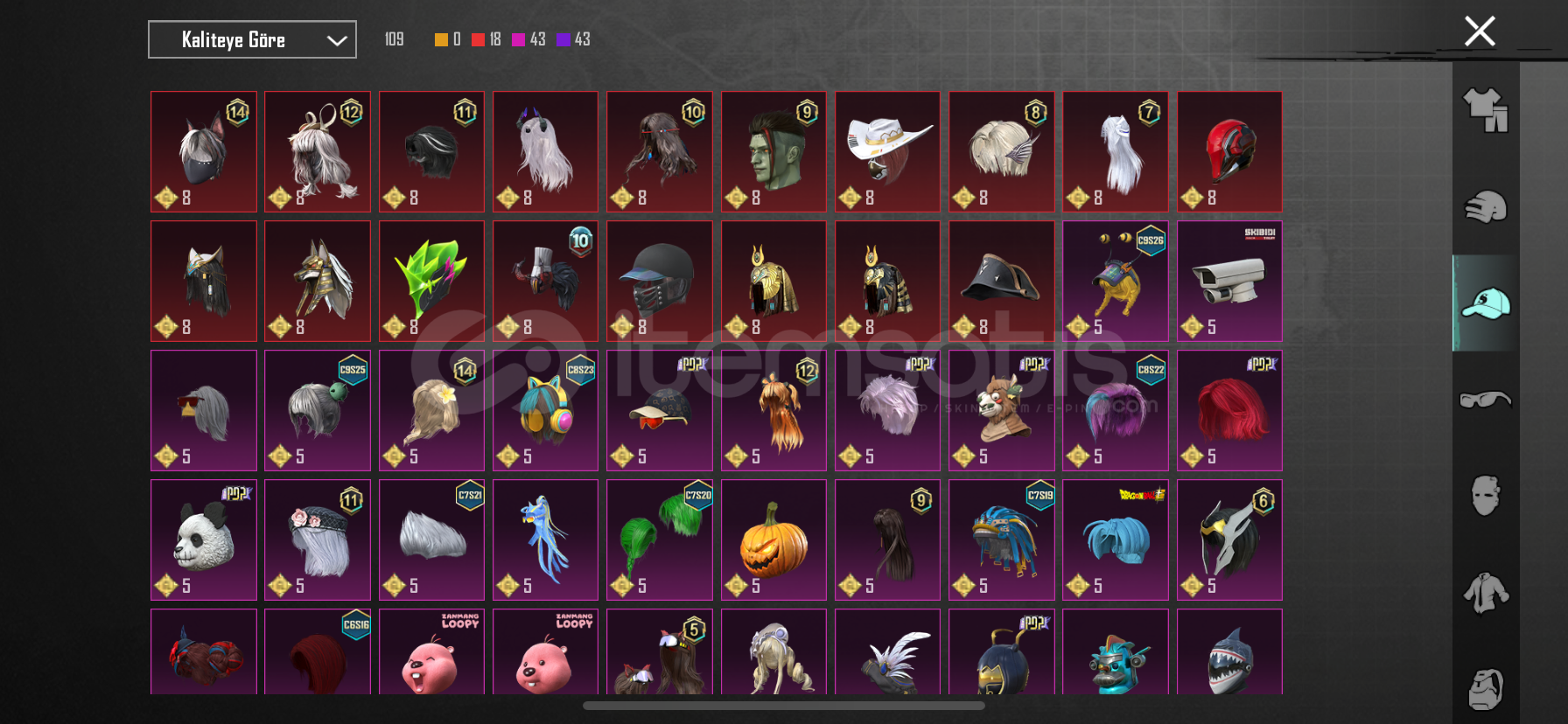Image resolution: width=1568 pixels, height=724 pixels.
Task: Open the outfits shirt category icon
Action: (x=1486, y=110)
